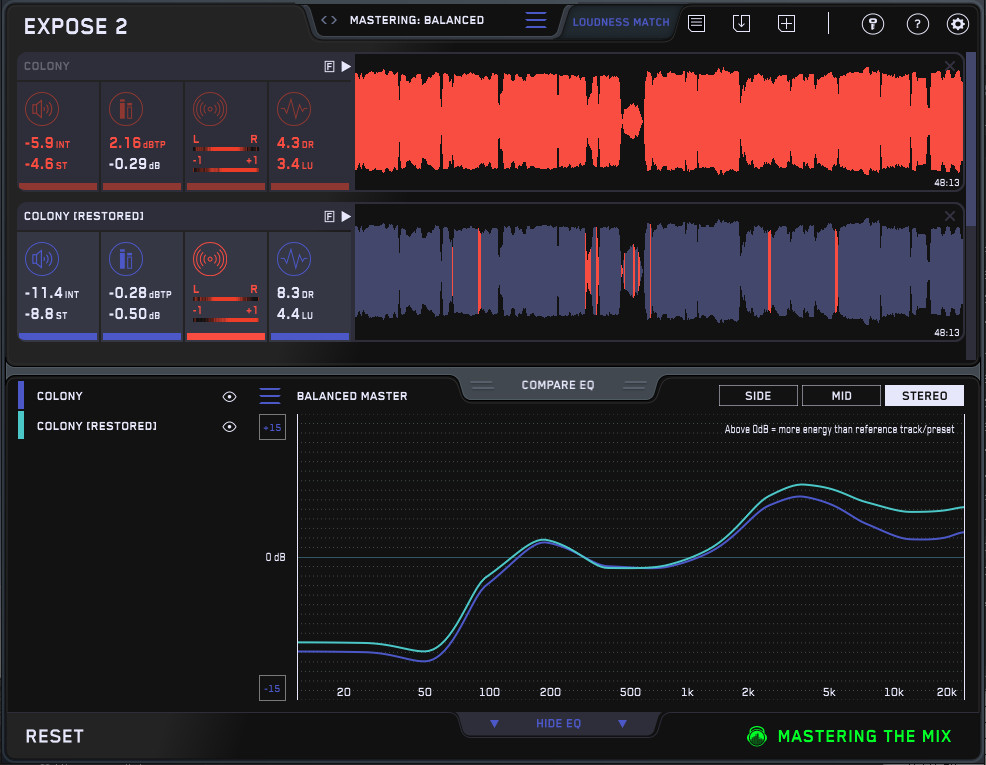Open the Balanced Master reference menu

click(270, 396)
